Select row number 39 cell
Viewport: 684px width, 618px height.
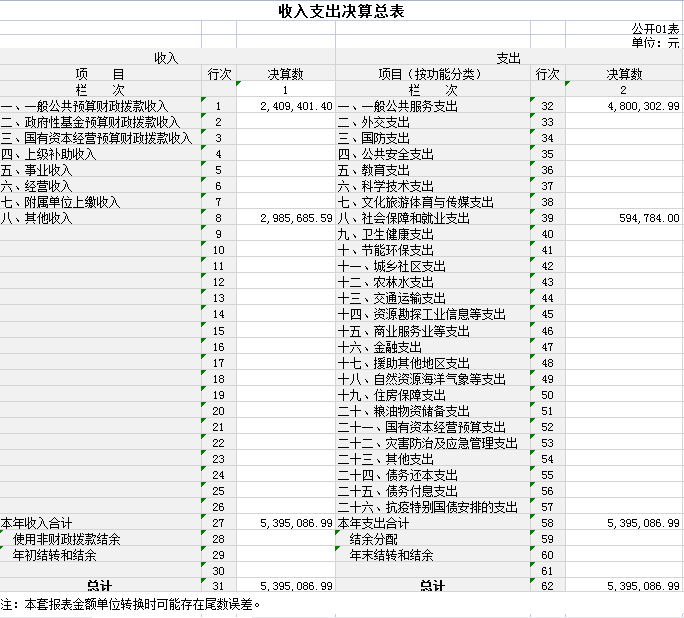click(x=547, y=218)
